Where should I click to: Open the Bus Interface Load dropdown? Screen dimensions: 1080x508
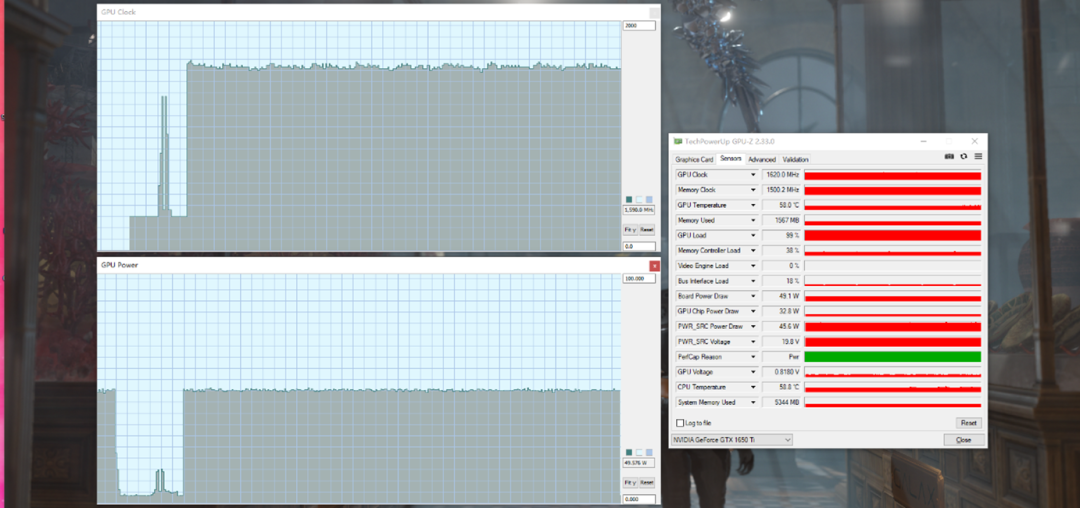753,281
